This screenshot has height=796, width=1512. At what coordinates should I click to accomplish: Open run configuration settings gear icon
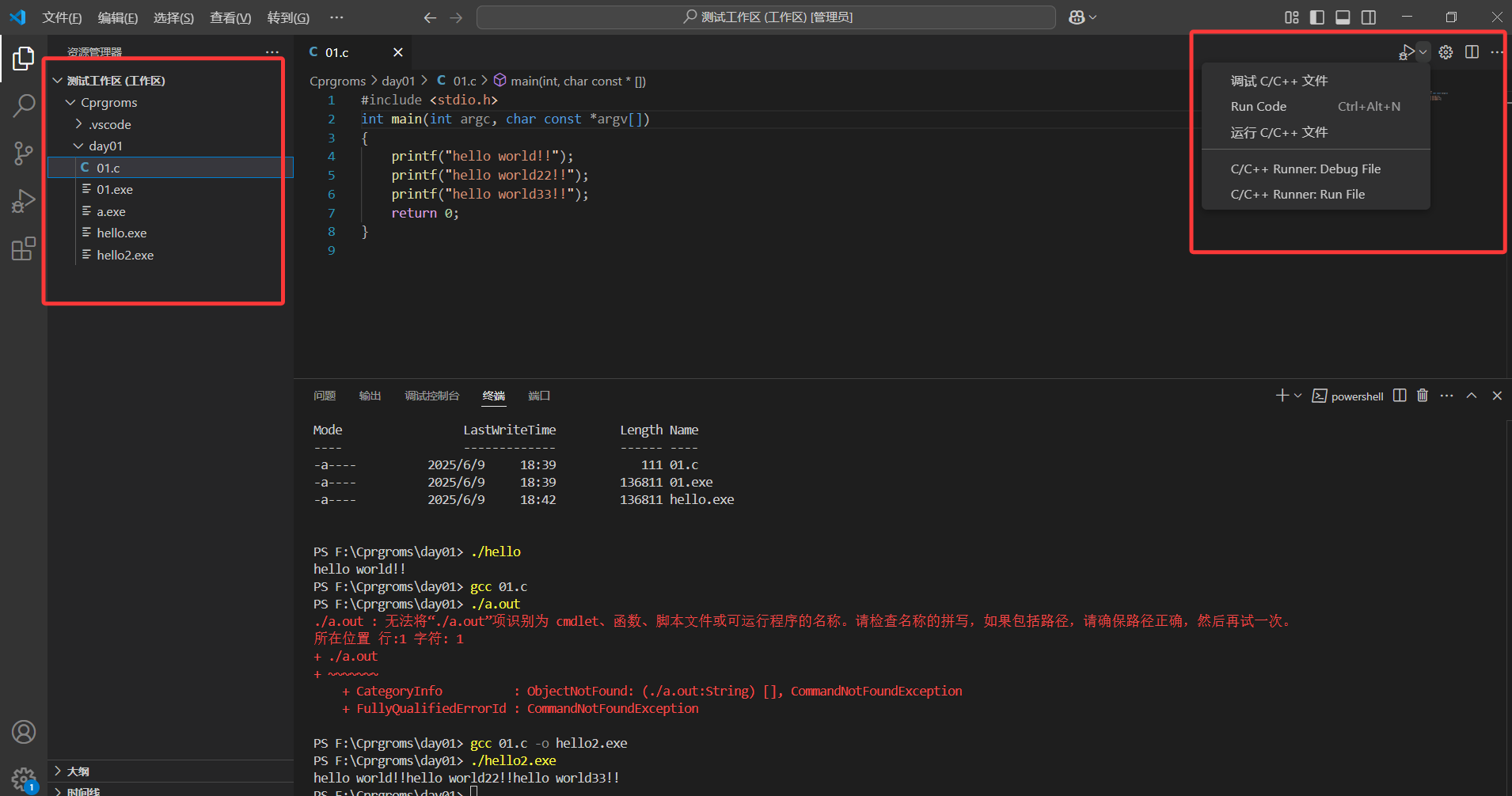[x=1446, y=51]
